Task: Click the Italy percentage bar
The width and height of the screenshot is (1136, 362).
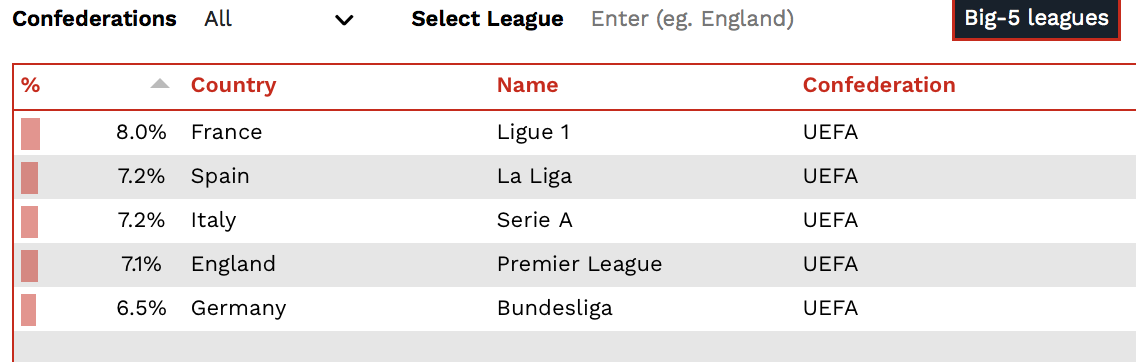Action: point(30,222)
